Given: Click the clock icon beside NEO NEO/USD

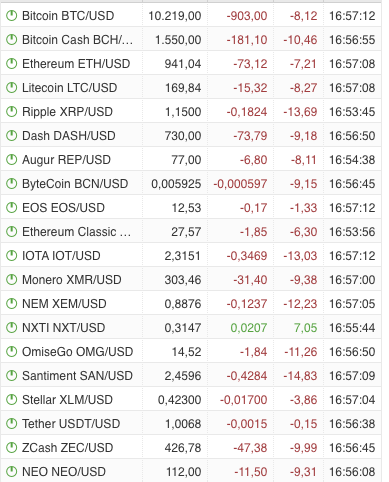Looking at the screenshot, I should [x=12, y=472].
